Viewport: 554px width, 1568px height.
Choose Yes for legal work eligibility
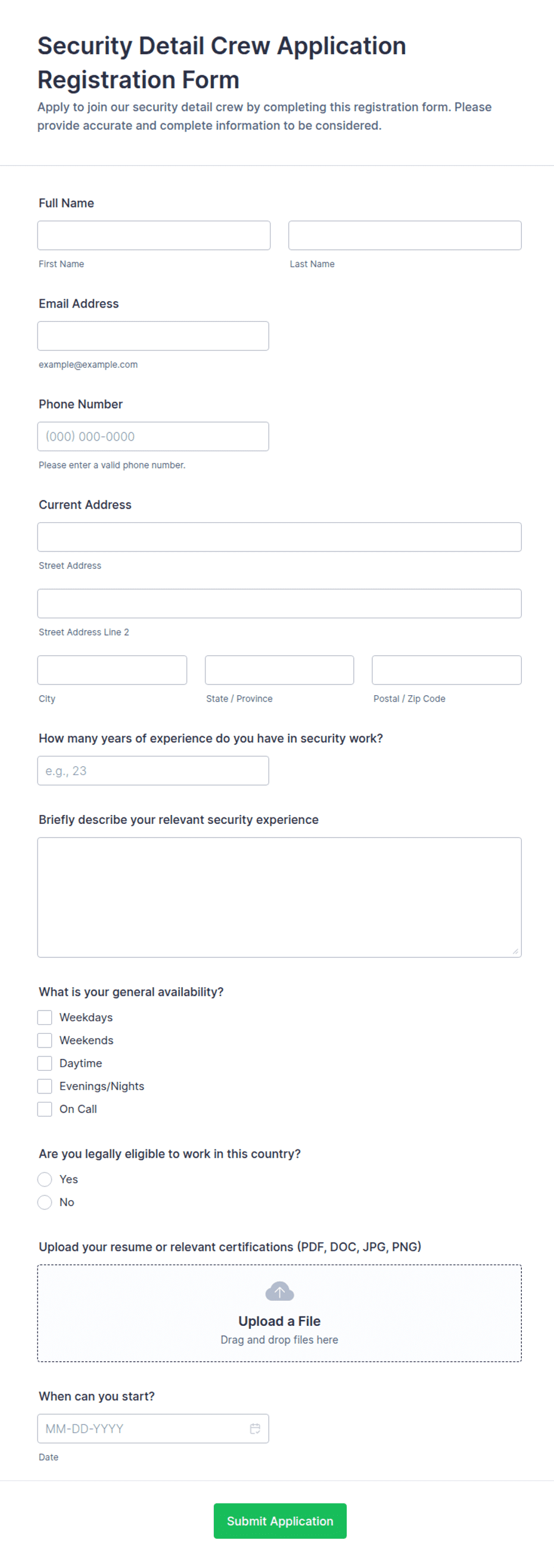coord(45,1179)
